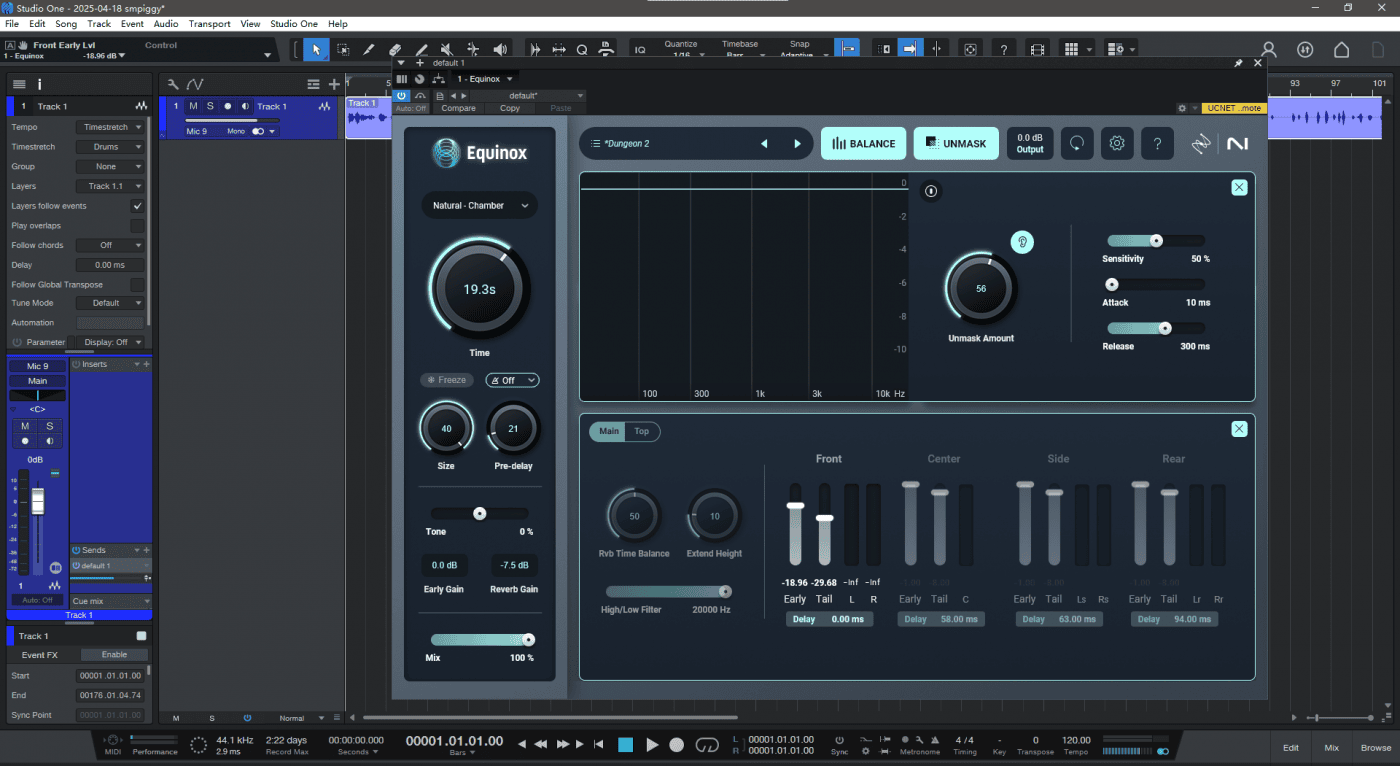
Task: Open the Drums timestretch mode dropdown
Action: 110,147
